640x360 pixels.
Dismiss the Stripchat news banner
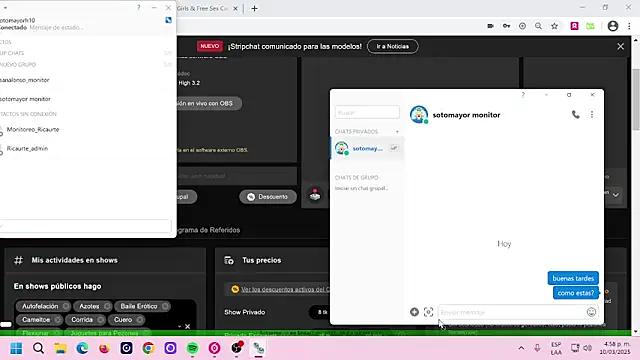point(620,47)
